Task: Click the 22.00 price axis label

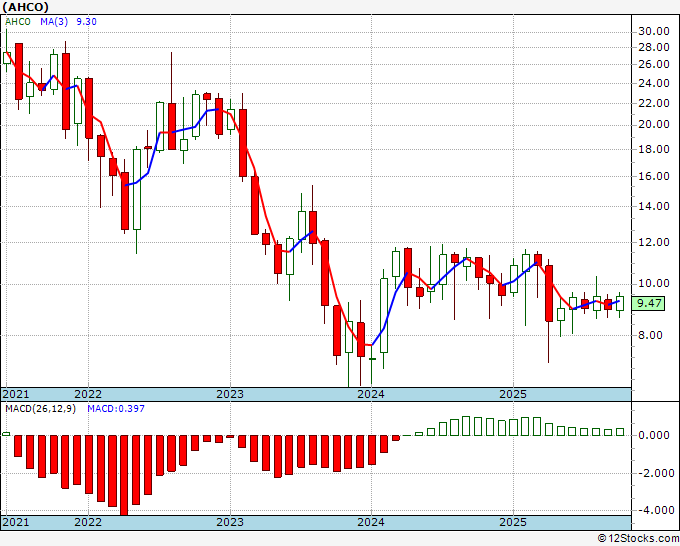Action: (654, 103)
